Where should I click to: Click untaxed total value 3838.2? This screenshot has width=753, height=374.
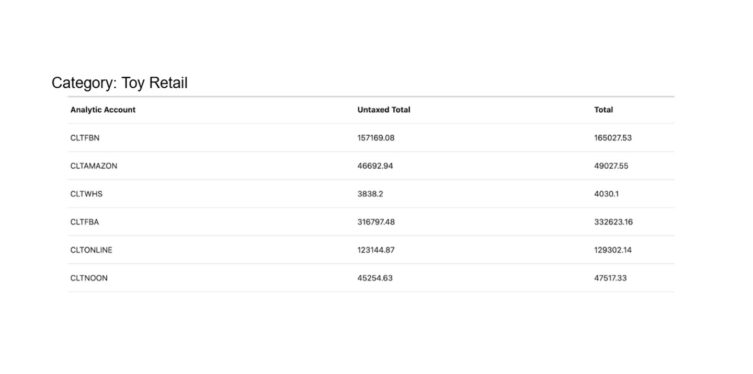370,194
